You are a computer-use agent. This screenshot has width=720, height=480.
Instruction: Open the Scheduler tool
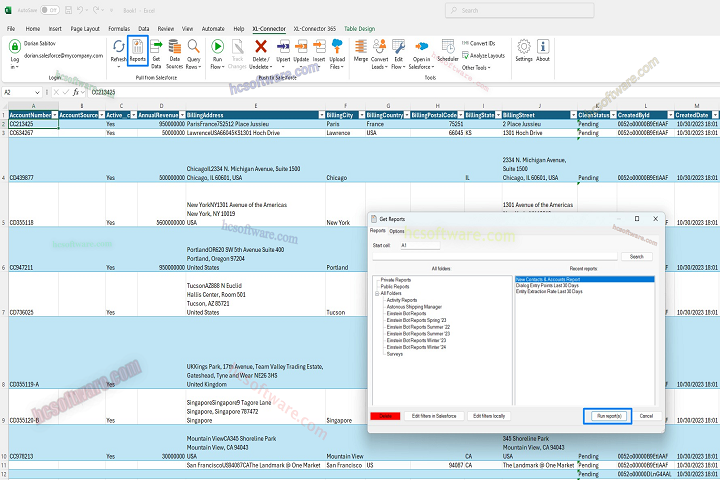[447, 50]
